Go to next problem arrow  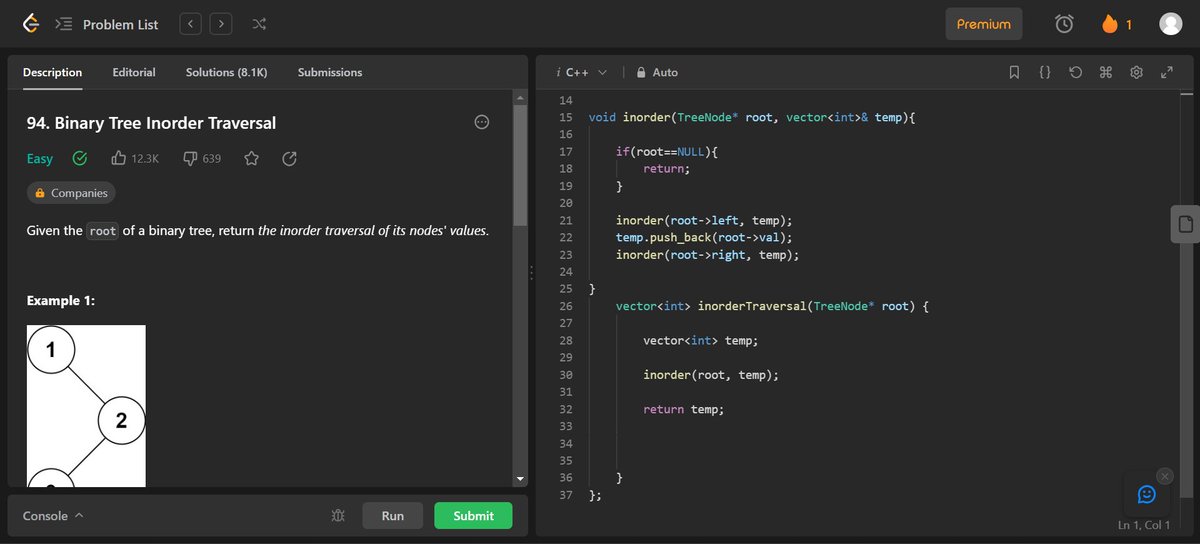[x=221, y=24]
